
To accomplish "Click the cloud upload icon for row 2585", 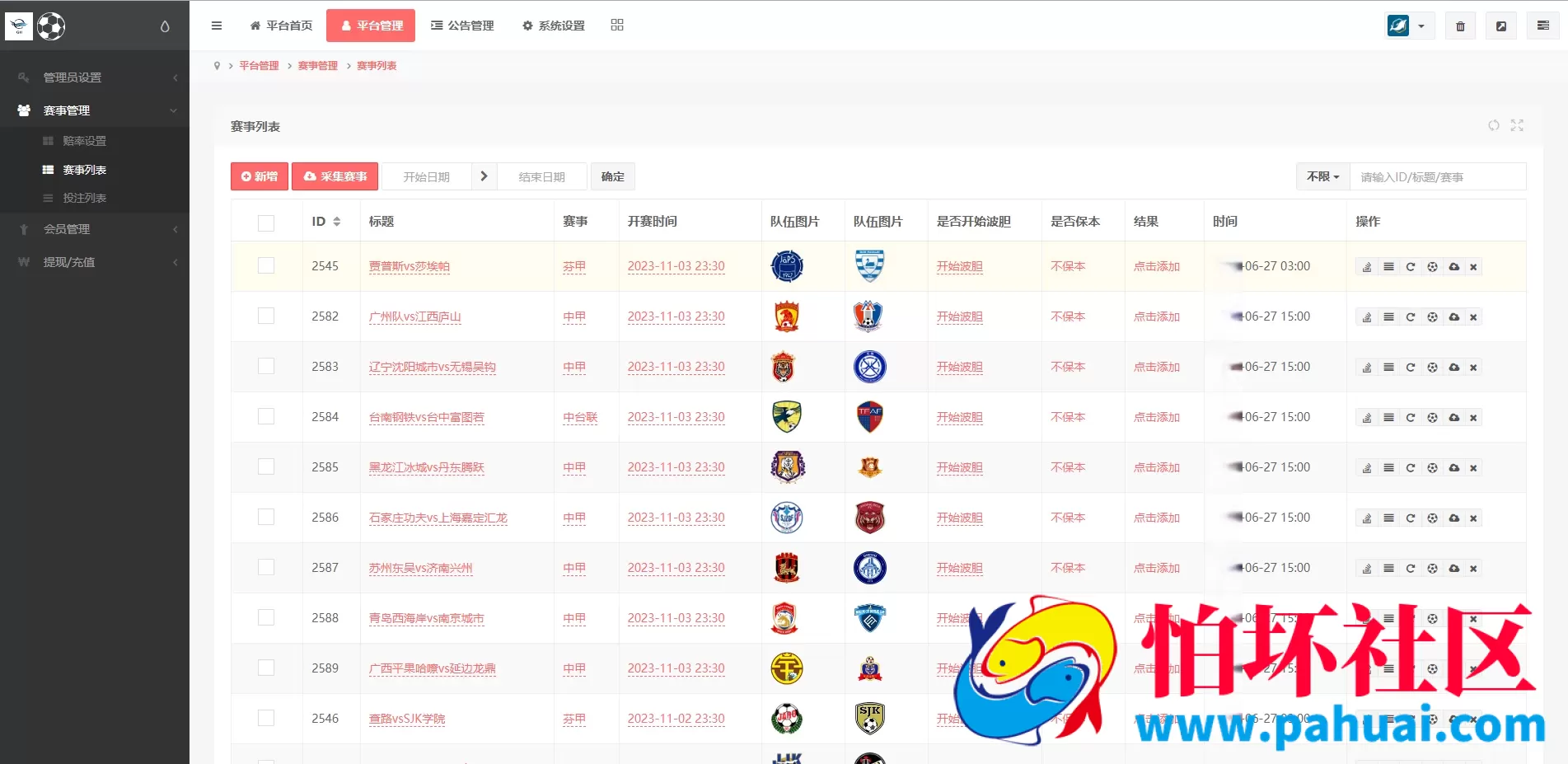I will [x=1454, y=468].
